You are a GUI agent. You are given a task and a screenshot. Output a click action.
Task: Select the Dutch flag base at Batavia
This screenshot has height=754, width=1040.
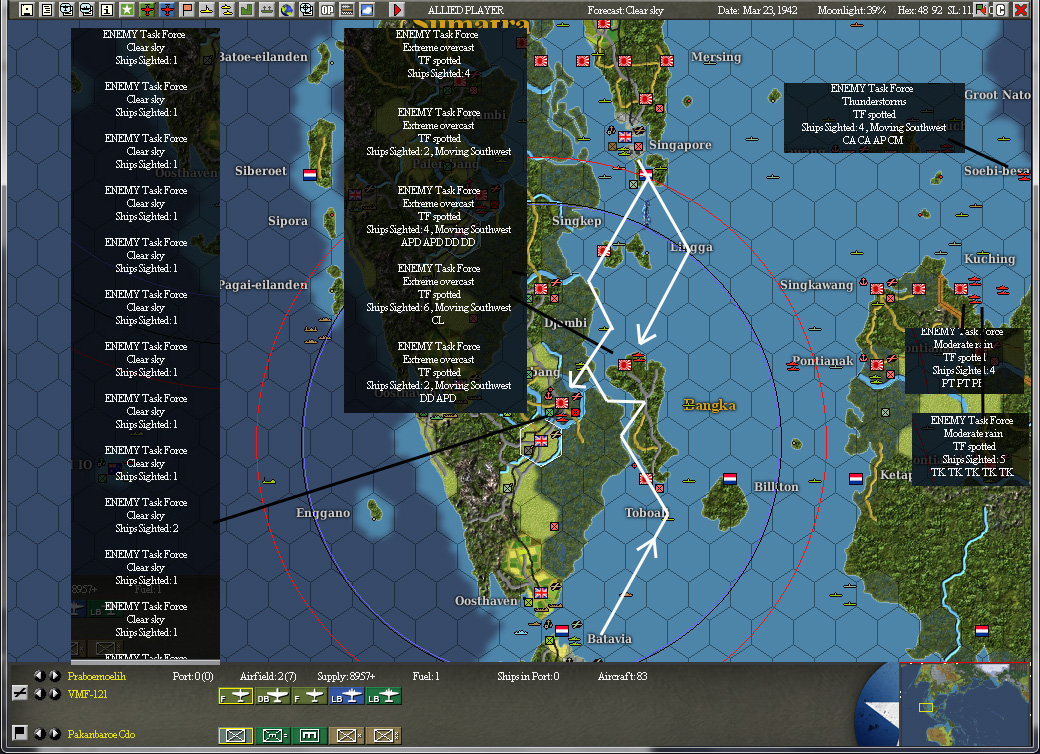pos(562,631)
